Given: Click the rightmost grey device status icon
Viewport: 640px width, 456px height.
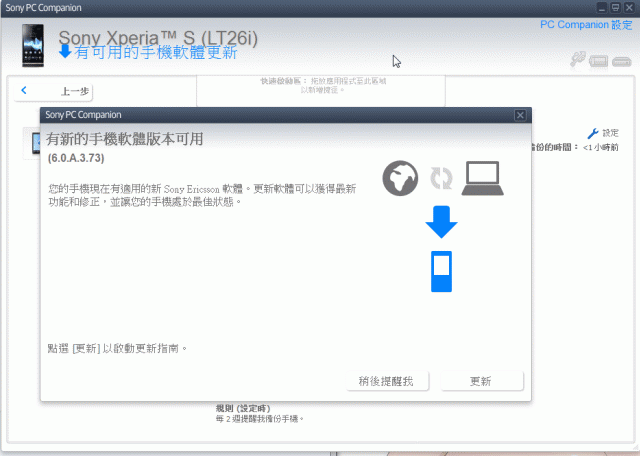Looking at the screenshot, I should point(622,62).
